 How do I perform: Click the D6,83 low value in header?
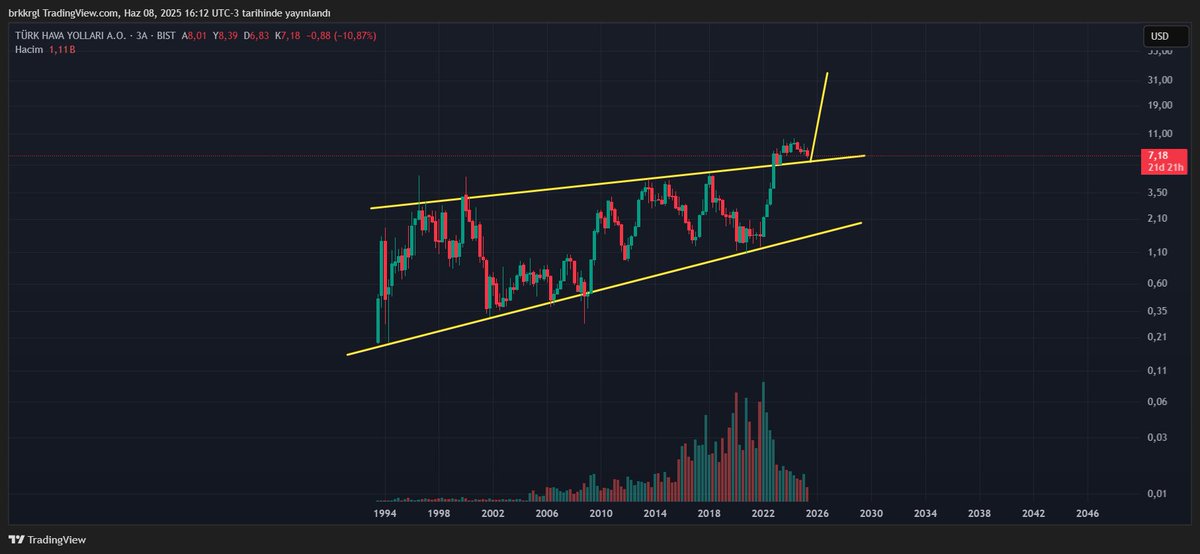(258, 36)
